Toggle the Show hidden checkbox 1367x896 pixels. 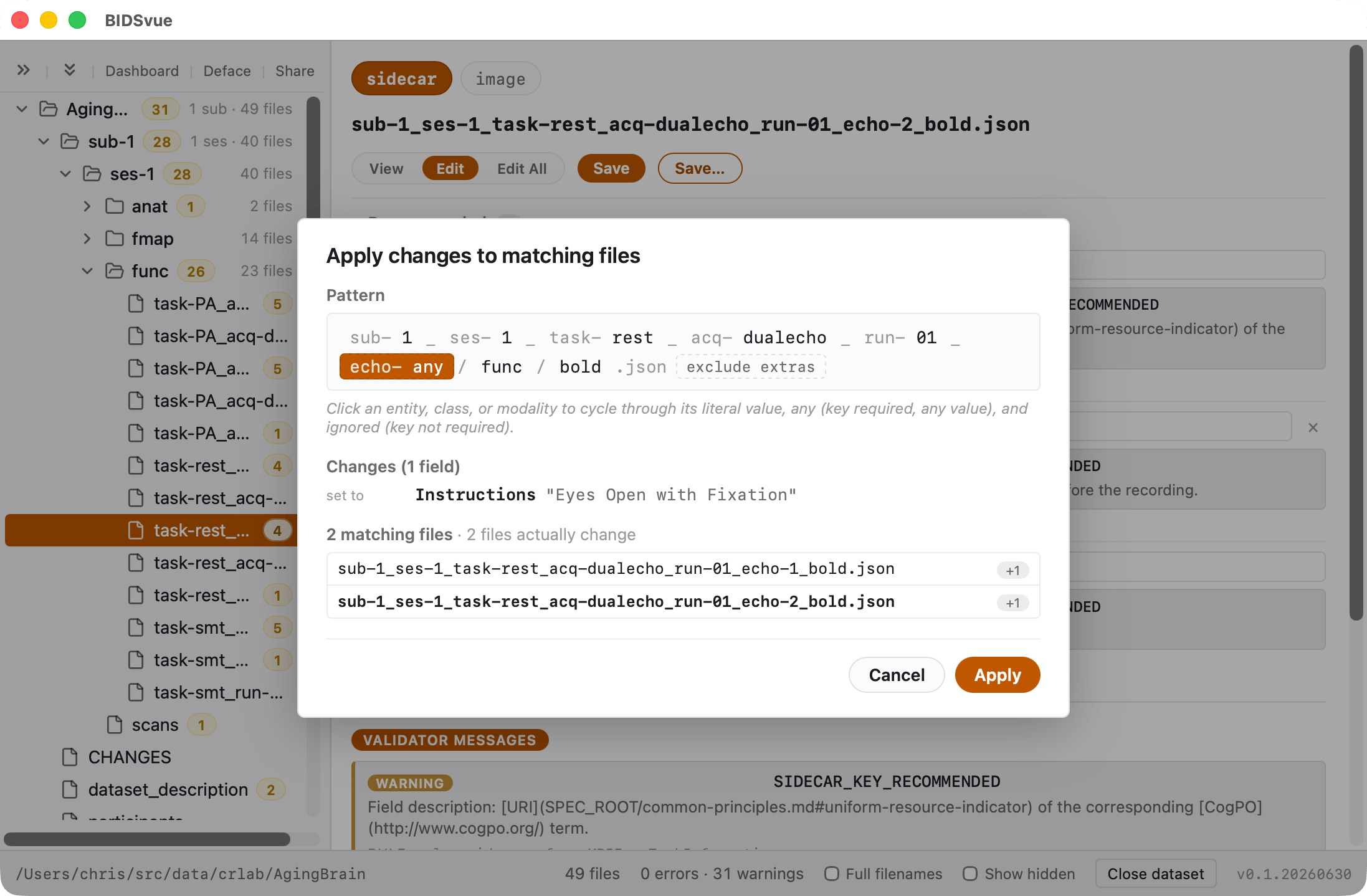click(x=970, y=874)
